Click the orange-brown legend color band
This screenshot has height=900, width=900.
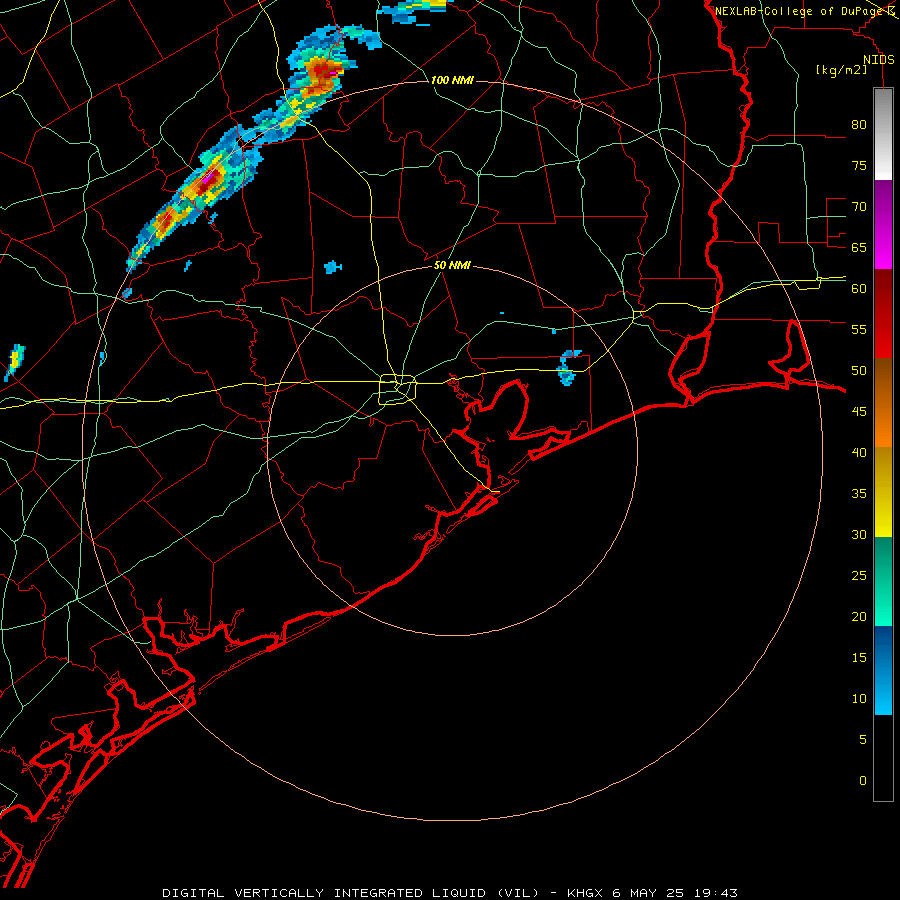point(883,402)
